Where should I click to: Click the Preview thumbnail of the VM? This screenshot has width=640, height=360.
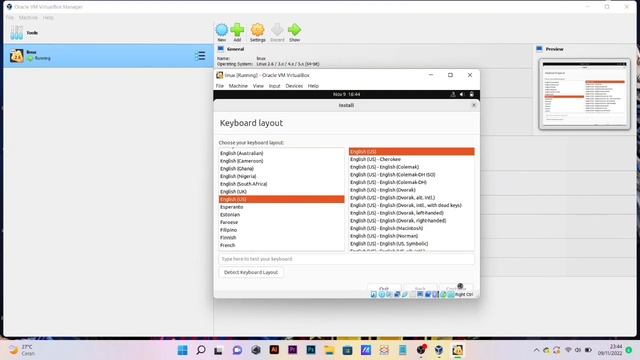pos(584,94)
